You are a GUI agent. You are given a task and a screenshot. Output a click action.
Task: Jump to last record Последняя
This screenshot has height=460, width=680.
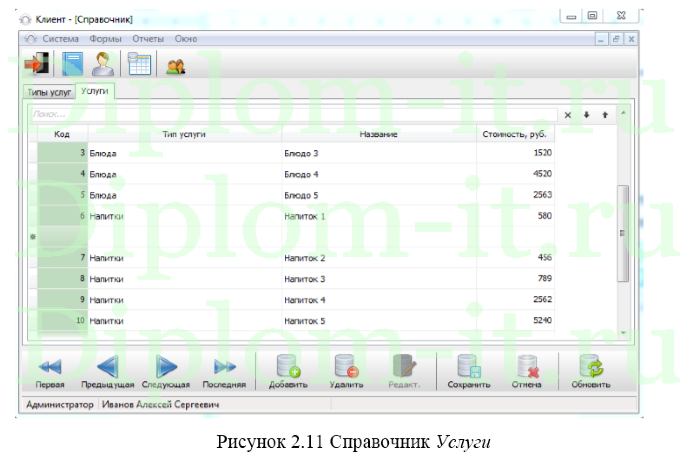[224, 372]
